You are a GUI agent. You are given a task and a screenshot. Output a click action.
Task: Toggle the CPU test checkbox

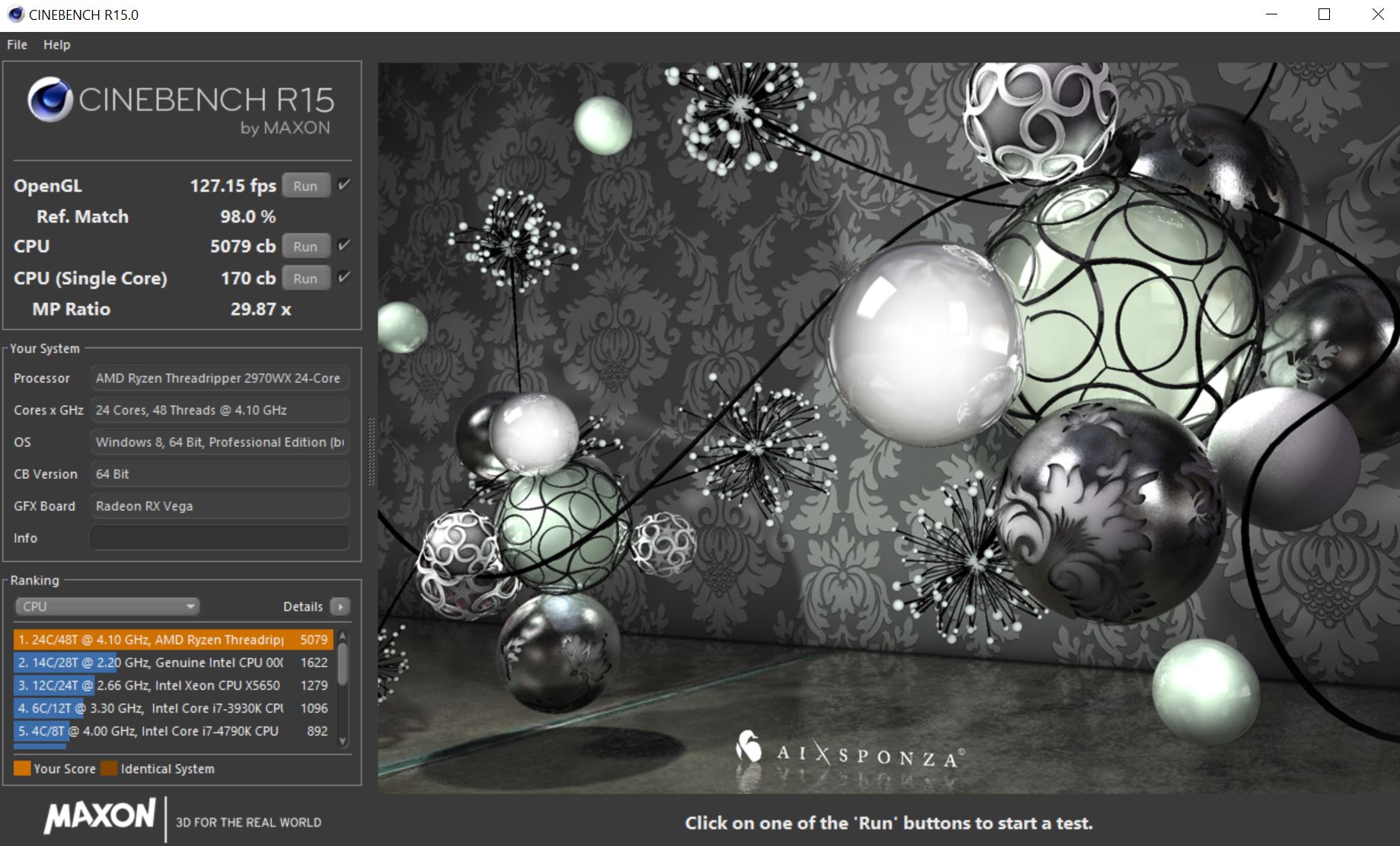344,245
